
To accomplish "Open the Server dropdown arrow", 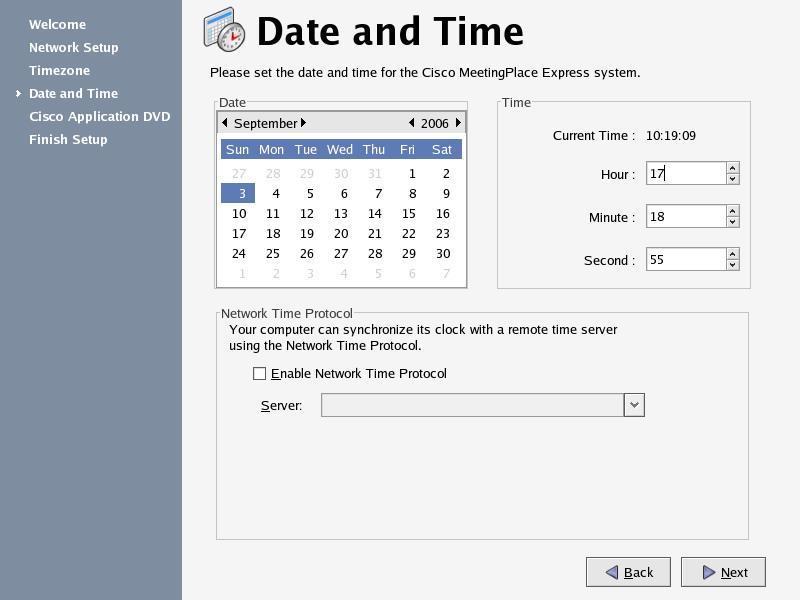I will pos(634,405).
